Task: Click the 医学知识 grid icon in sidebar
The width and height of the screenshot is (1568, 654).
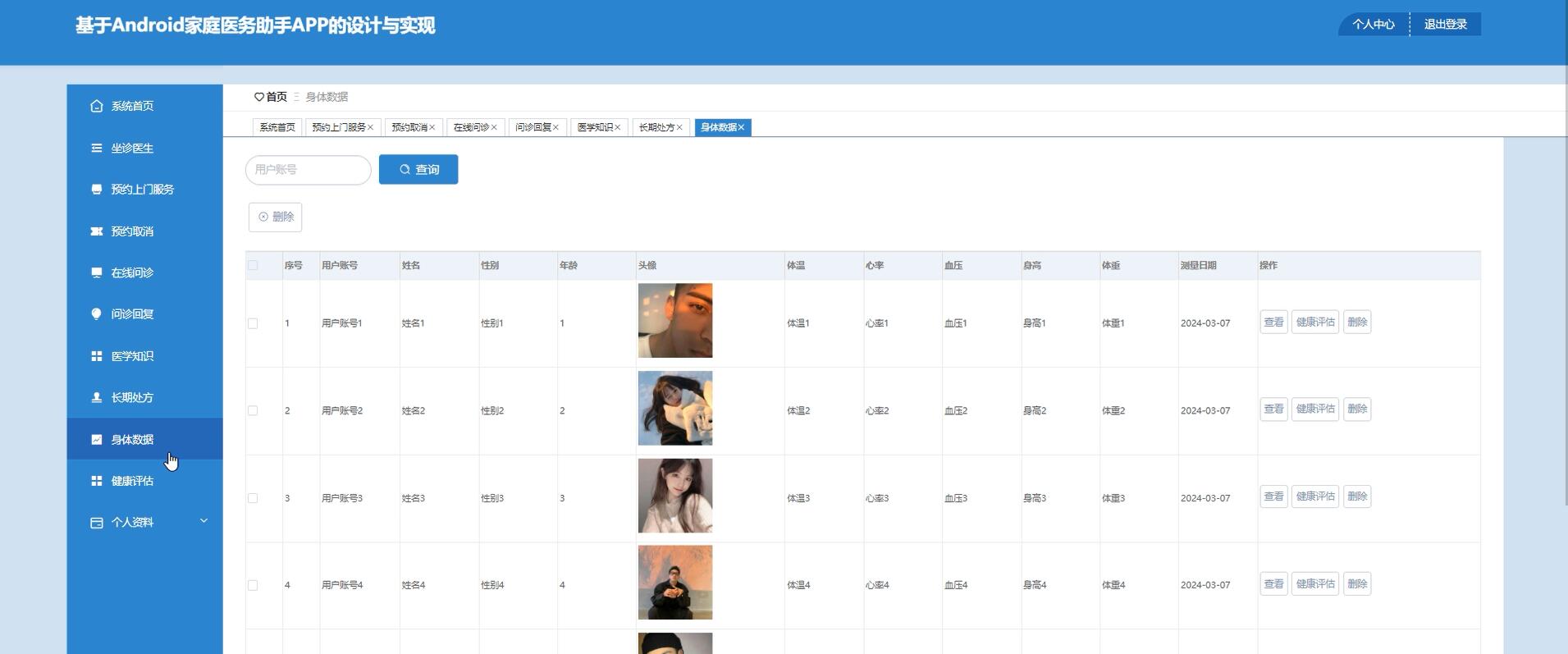Action: coord(97,356)
